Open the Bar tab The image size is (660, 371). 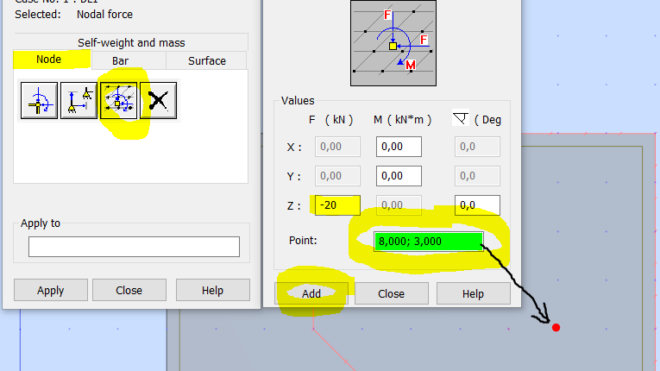click(x=120, y=61)
